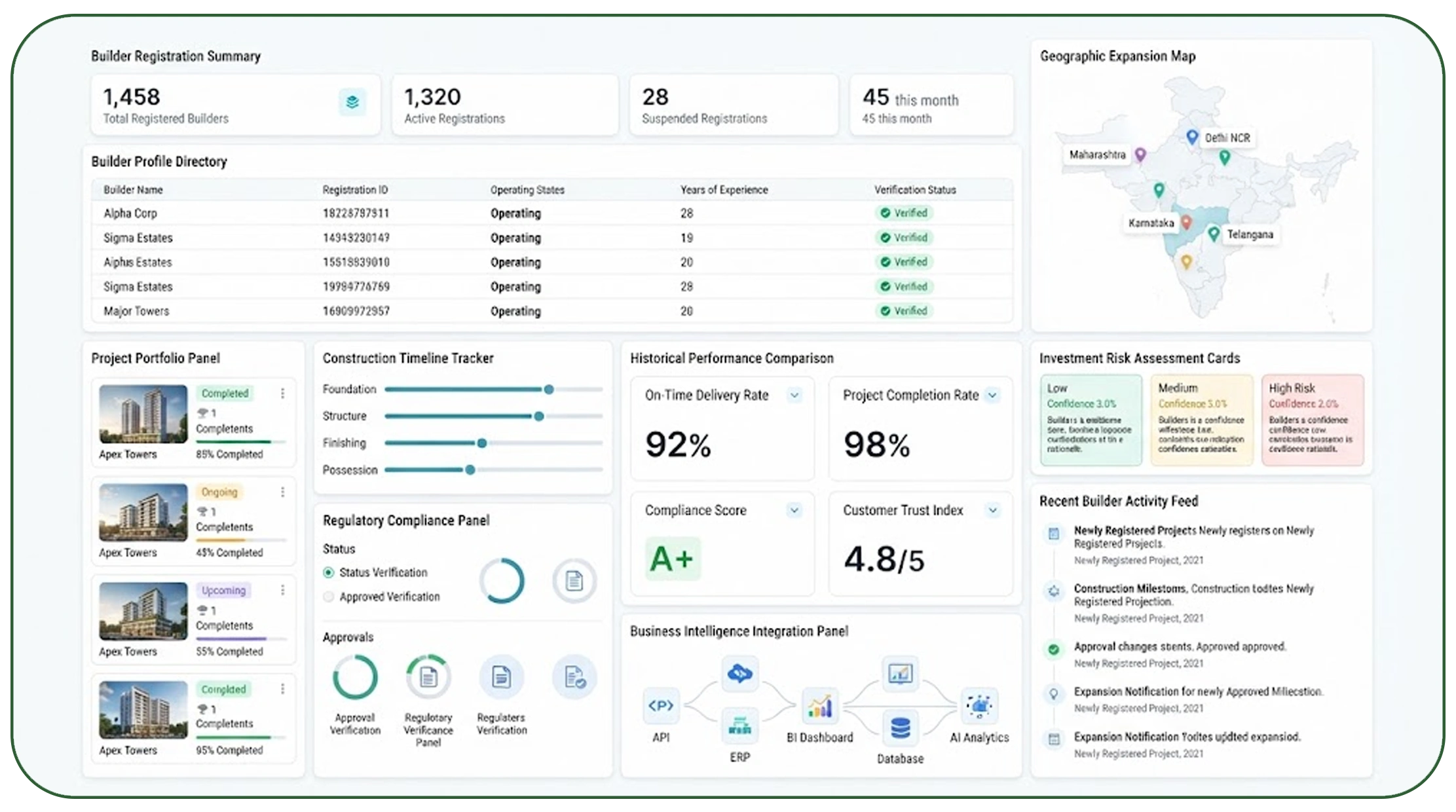Click the AI Analytics icon
The width and height of the screenshot is (1456, 812).
(980, 706)
